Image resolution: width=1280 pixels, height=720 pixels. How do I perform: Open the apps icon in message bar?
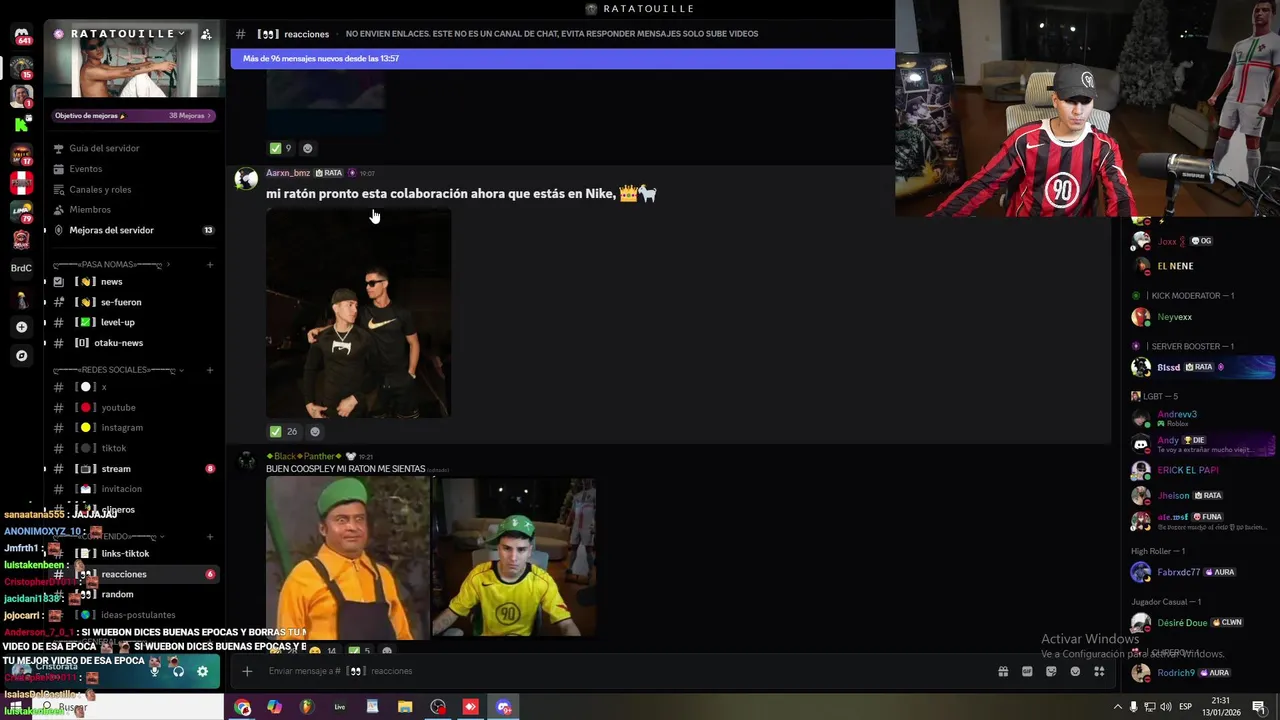coord(1099,671)
